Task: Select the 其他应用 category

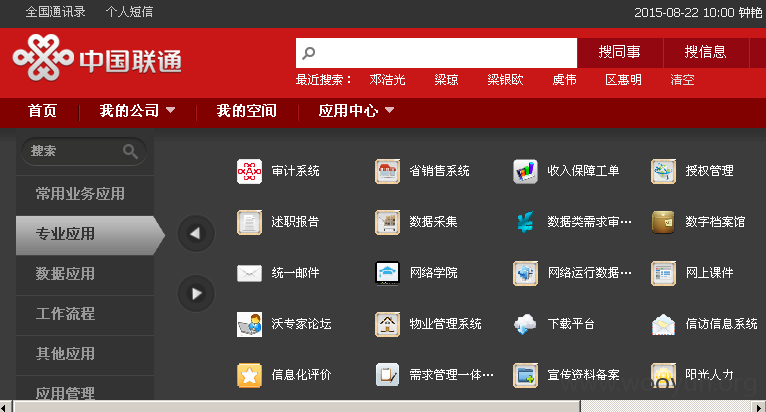Action: 85,354
